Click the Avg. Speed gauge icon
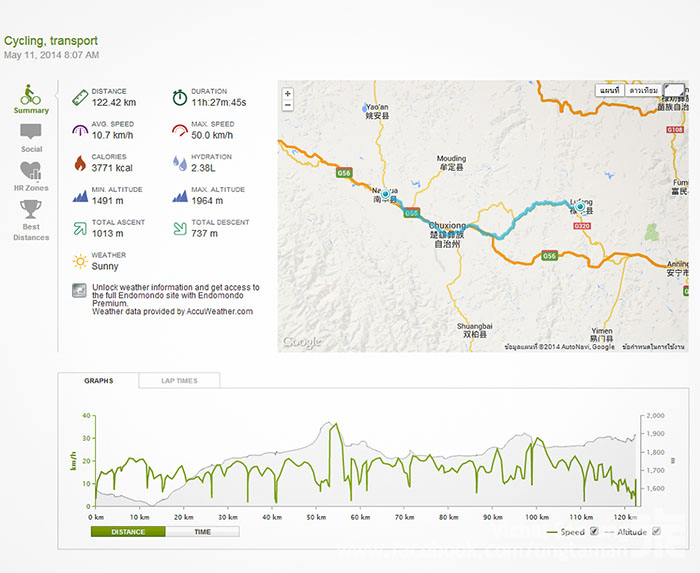Screen dimensions: 700x573 click(x=80, y=130)
